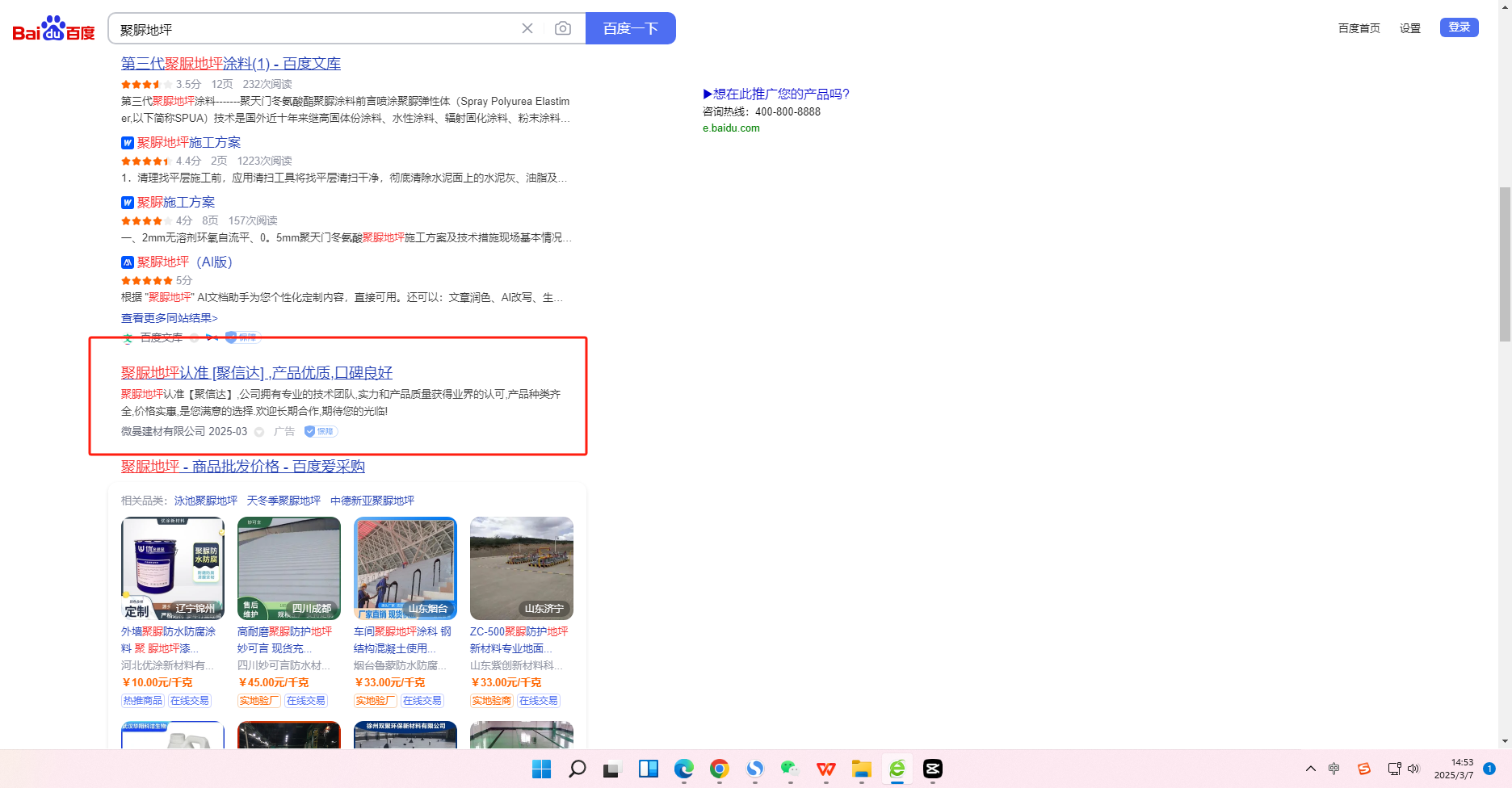
Task: Open the 山东烟台 product thumbnail
Action: click(x=405, y=568)
